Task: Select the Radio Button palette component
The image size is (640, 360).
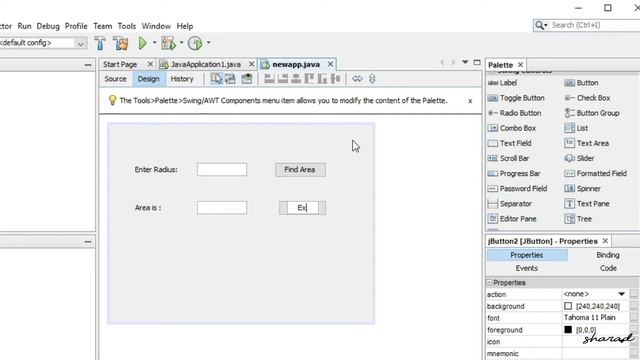Action: (514, 113)
